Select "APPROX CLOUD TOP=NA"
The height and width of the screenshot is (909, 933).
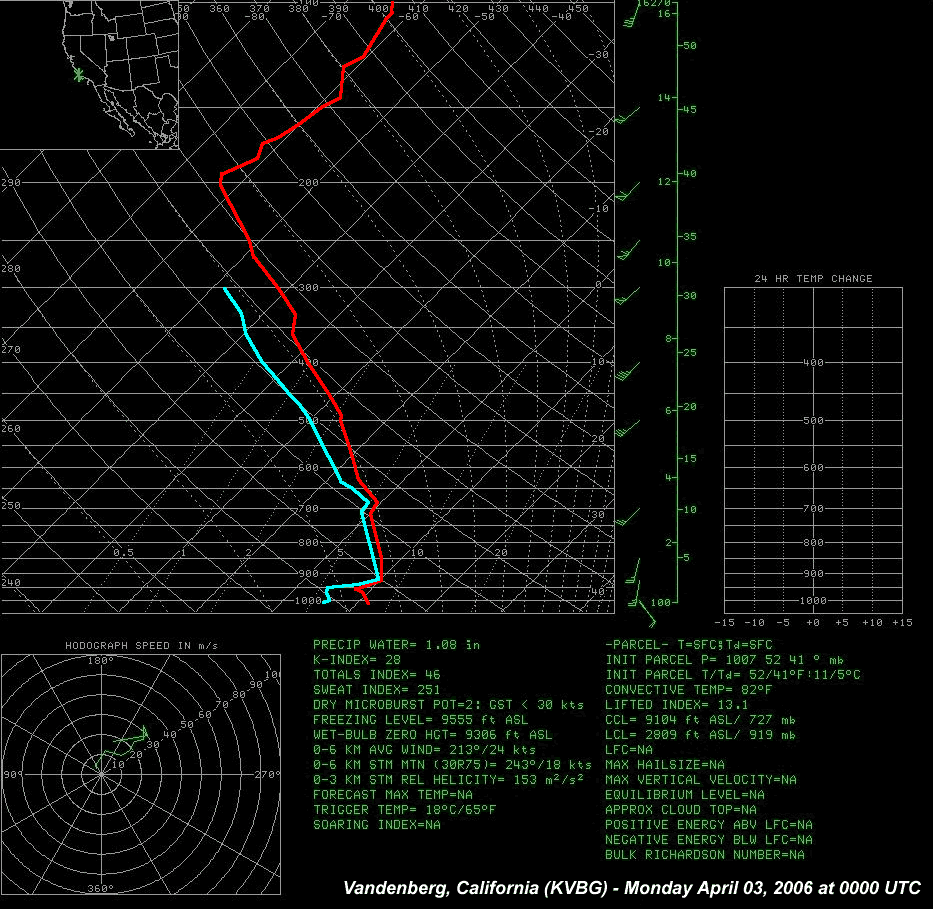[x=681, y=810]
